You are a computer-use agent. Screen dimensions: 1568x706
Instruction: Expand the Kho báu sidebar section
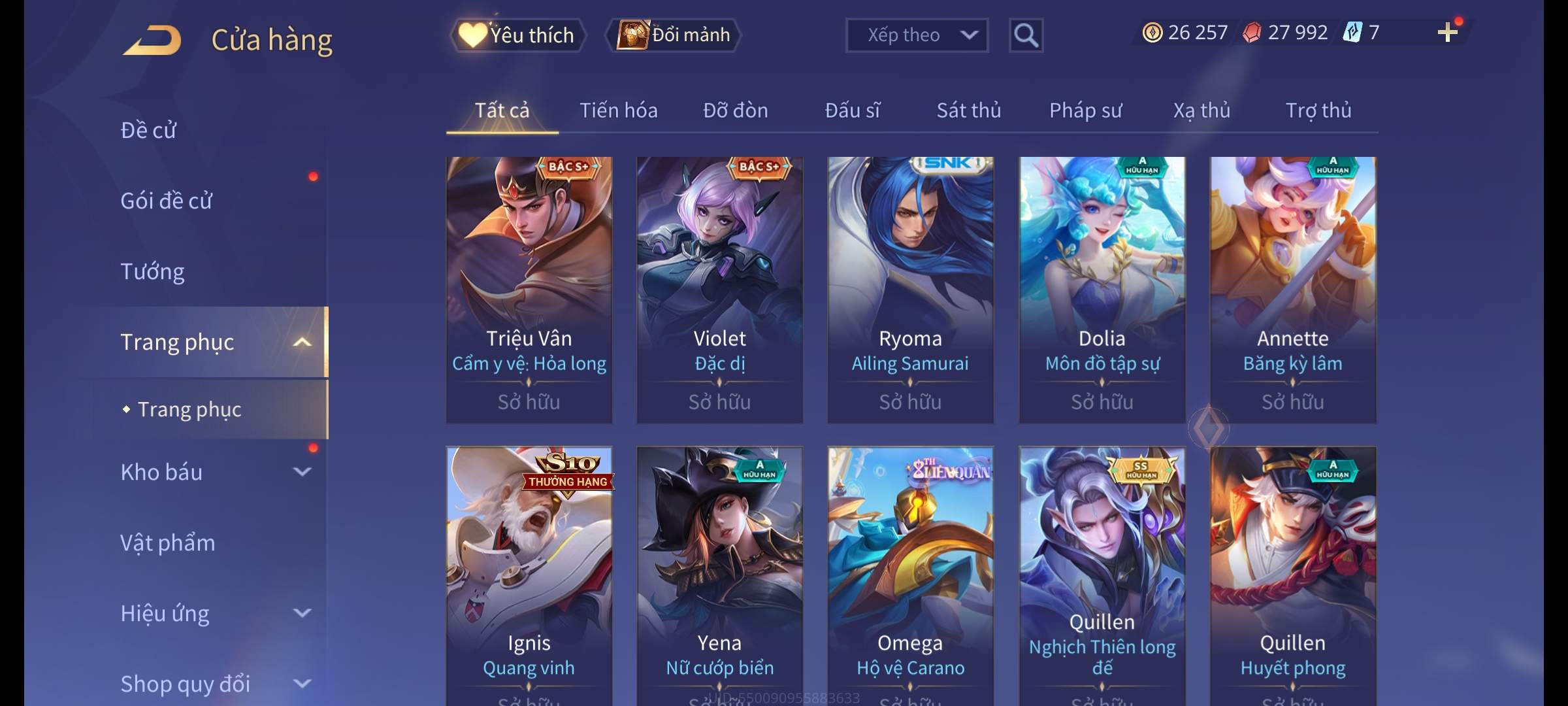pyautogui.click(x=302, y=471)
